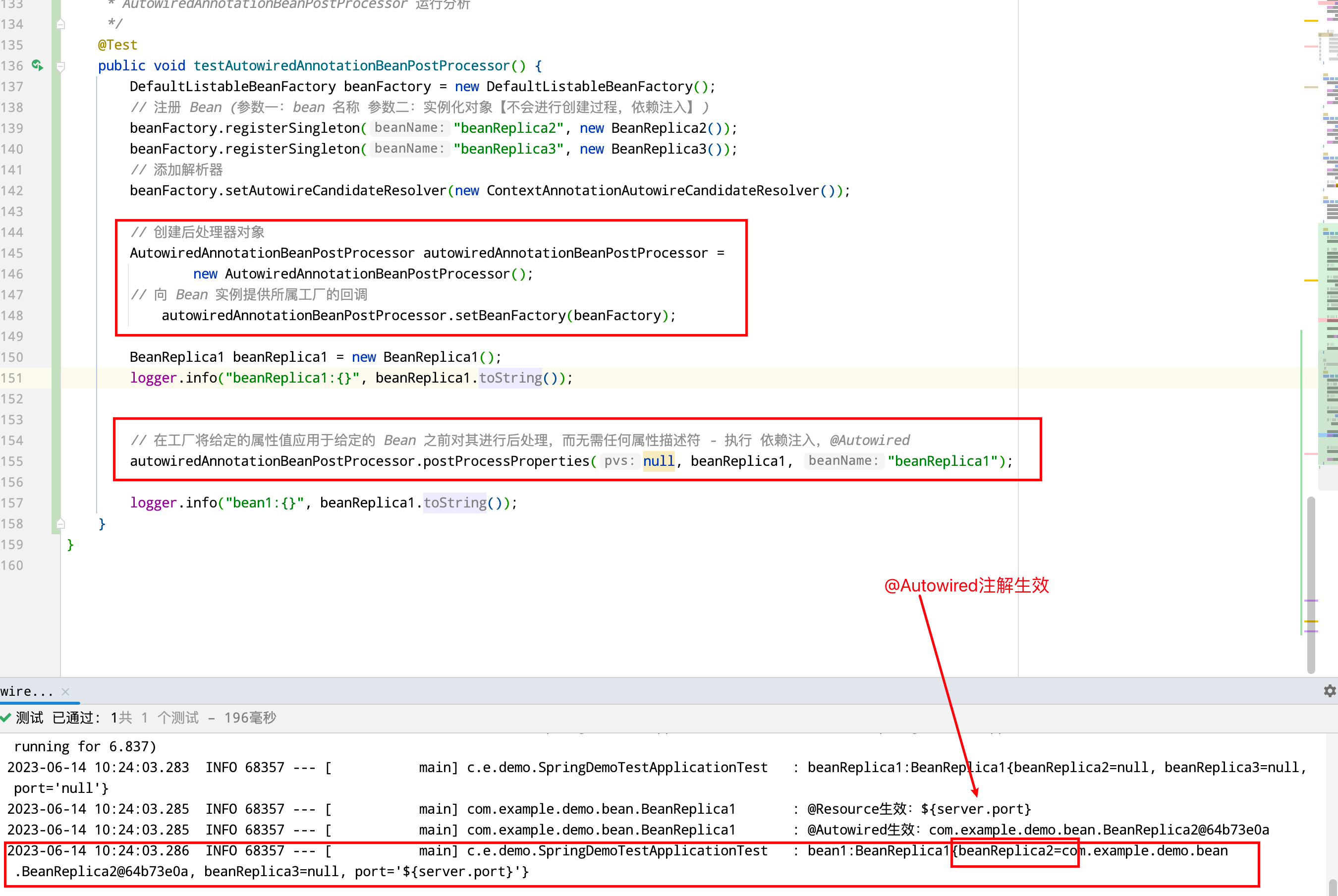Screen dimensions: 1338x896
Task: Click ContextAnnotationAutowireCandidateResolver on line 142
Action: (x=653, y=190)
